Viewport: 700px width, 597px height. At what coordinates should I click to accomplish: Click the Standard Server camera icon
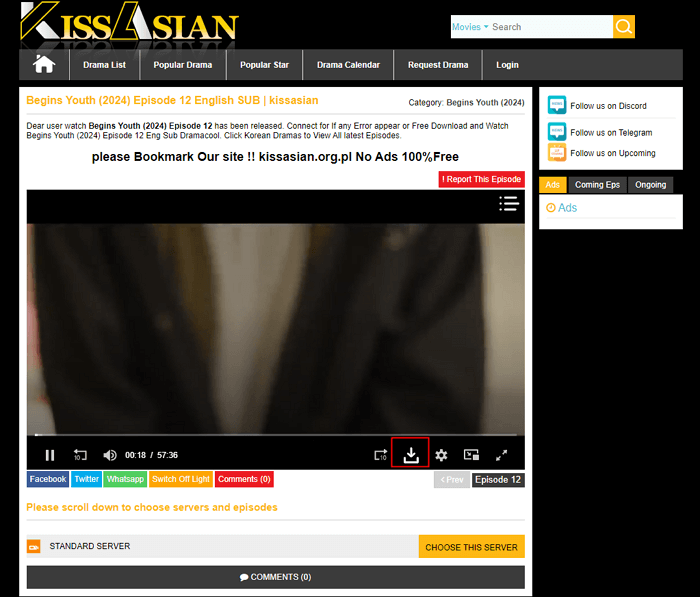pos(33,547)
